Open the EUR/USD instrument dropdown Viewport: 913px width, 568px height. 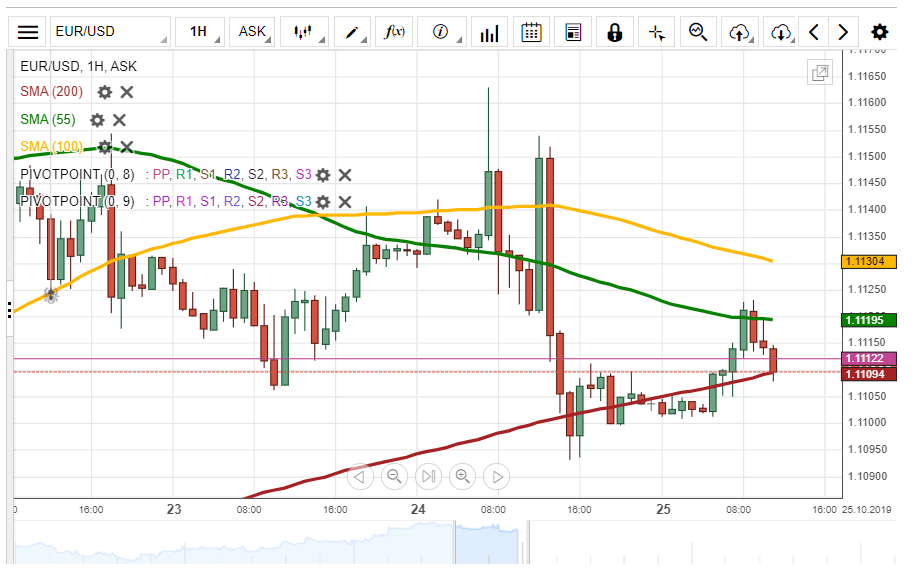click(111, 31)
